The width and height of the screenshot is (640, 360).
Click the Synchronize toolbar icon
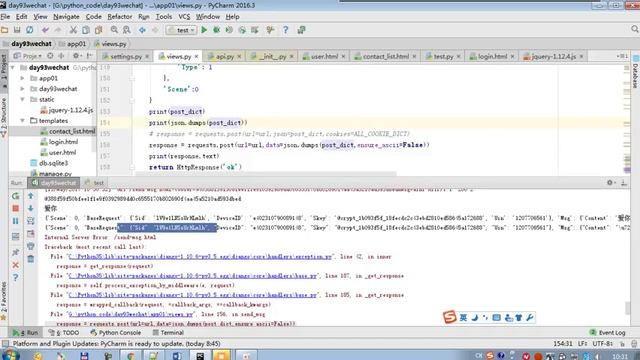click(30, 30)
